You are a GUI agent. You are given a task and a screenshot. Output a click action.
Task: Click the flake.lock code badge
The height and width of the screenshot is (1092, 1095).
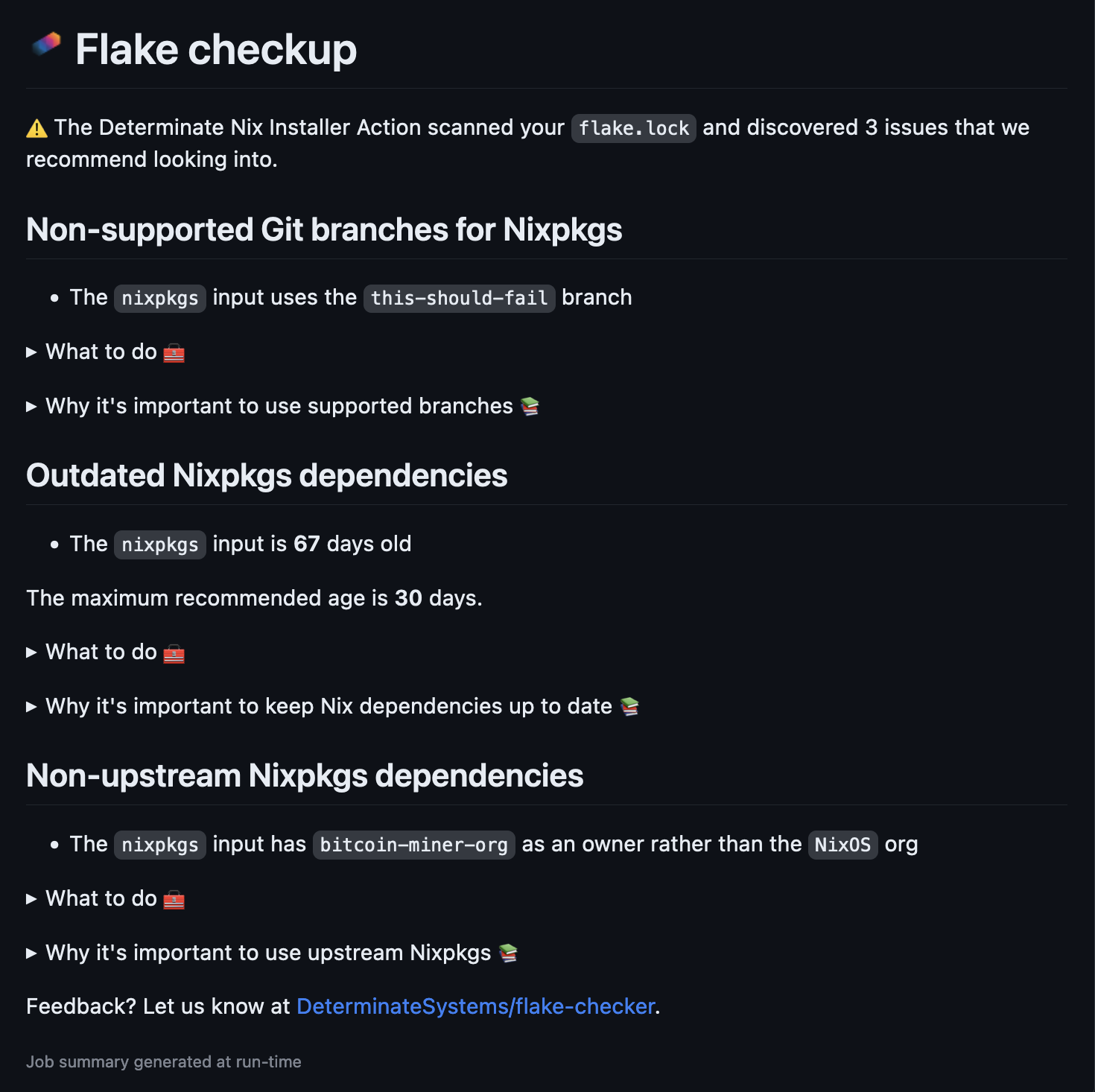point(633,127)
